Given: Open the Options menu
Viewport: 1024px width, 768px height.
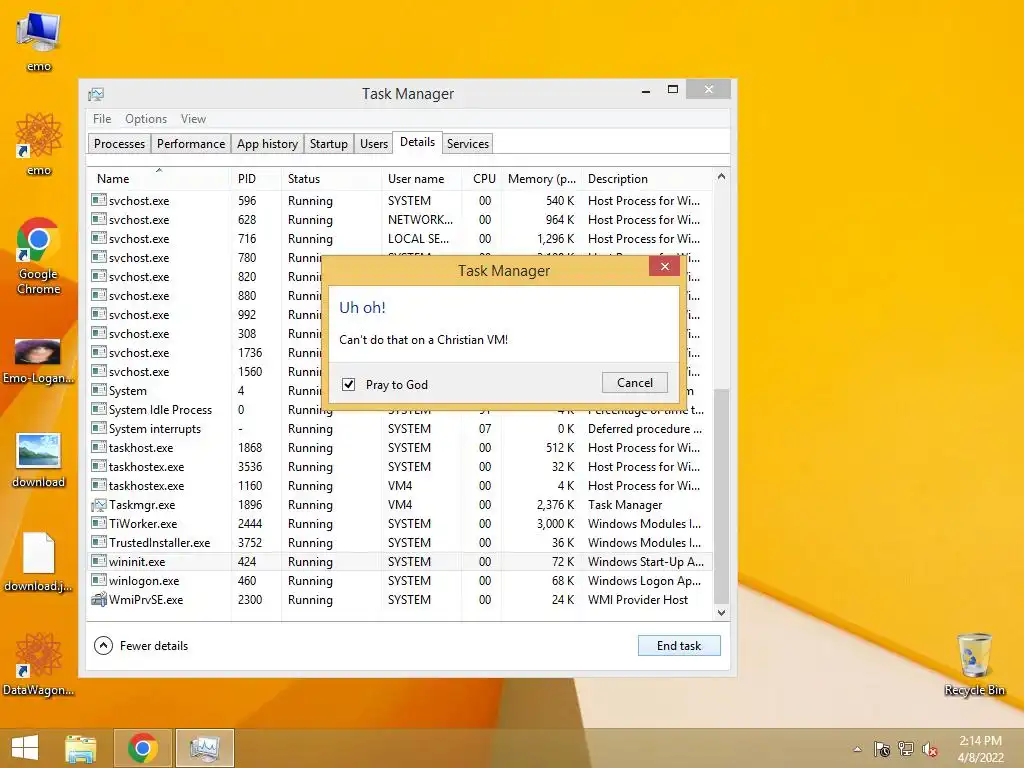Looking at the screenshot, I should click(146, 119).
